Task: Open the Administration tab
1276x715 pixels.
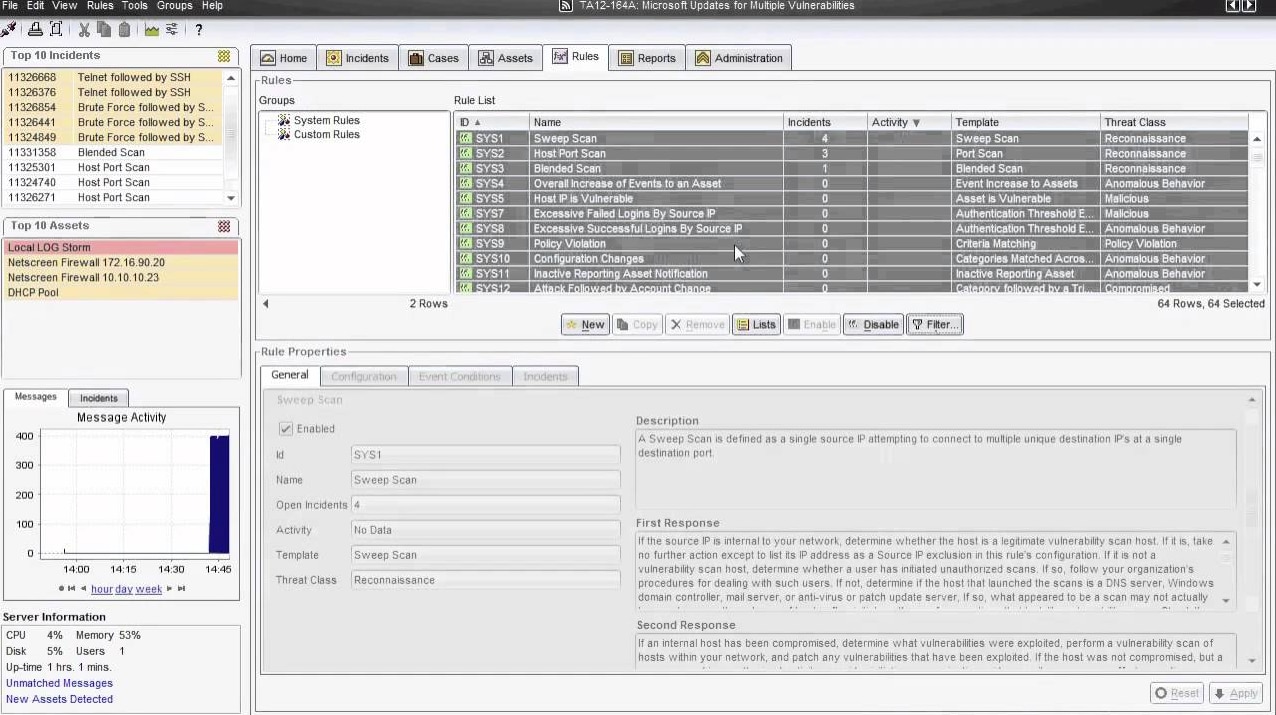Action: [x=739, y=58]
